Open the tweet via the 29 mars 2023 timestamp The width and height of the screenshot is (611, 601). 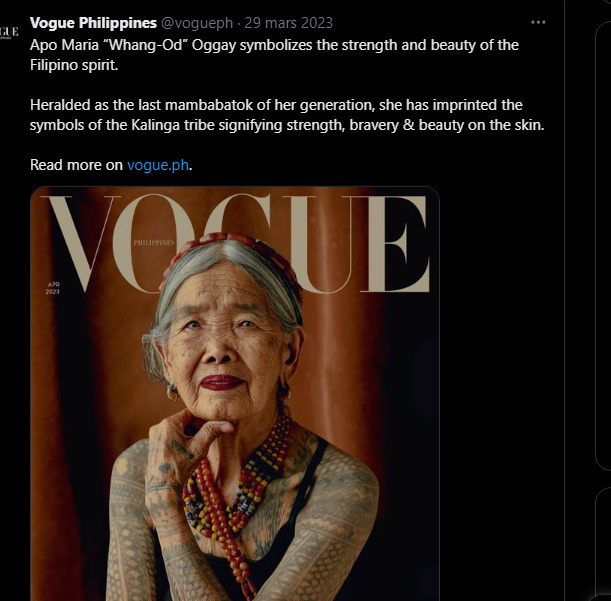click(x=288, y=23)
